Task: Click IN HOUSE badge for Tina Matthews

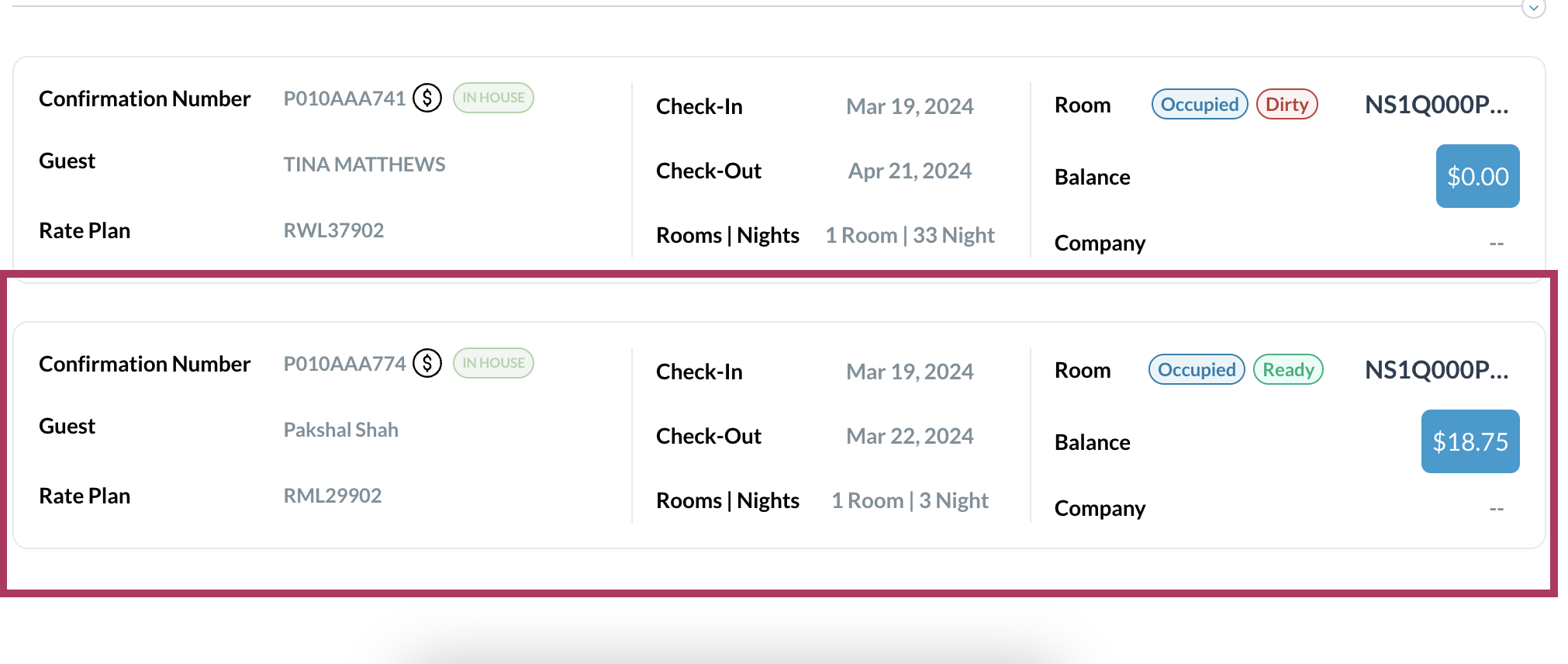Action: tap(493, 98)
